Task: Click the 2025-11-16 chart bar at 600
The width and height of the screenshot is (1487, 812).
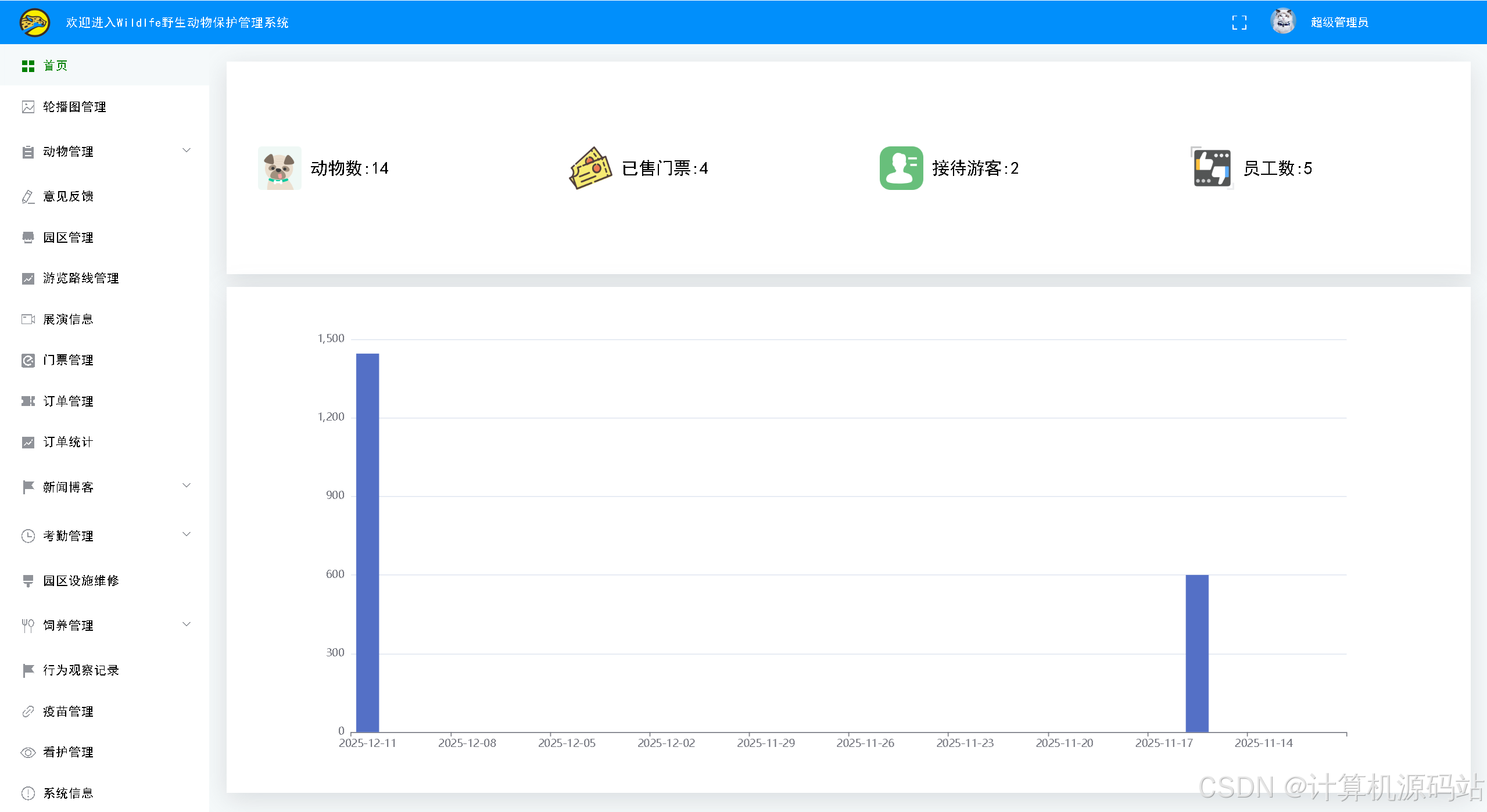Action: click(x=1197, y=653)
